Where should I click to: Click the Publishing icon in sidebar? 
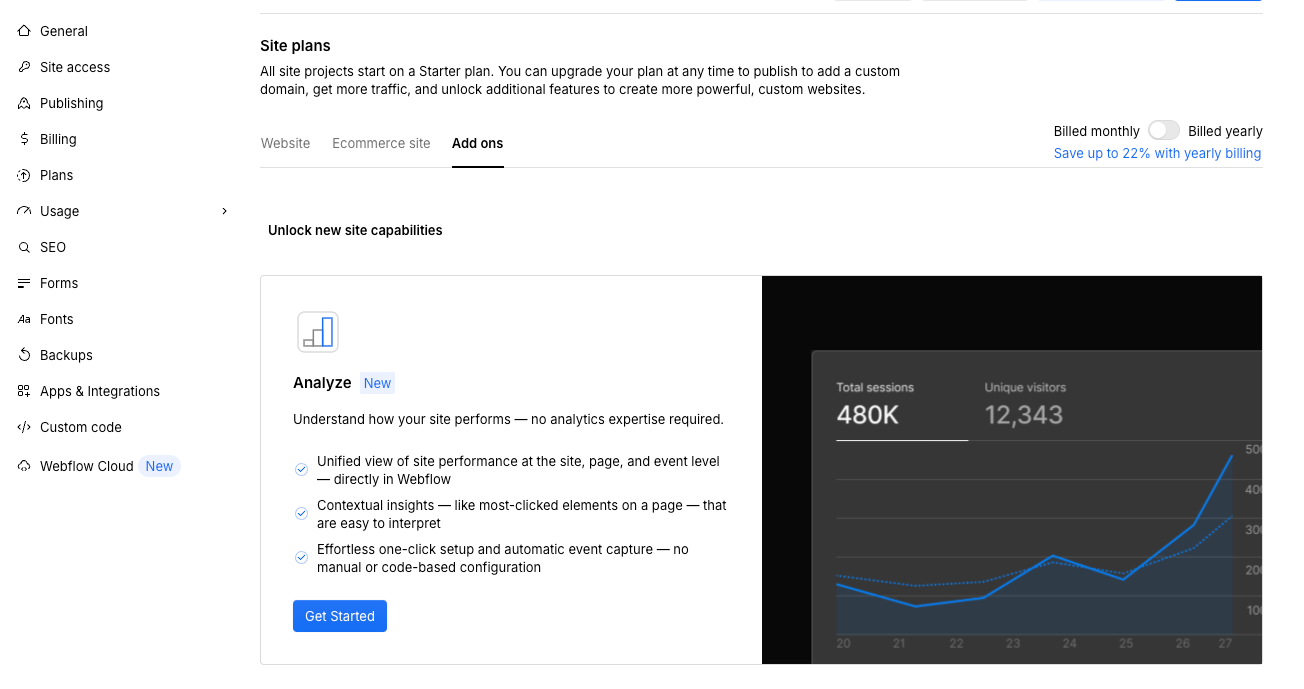24,103
